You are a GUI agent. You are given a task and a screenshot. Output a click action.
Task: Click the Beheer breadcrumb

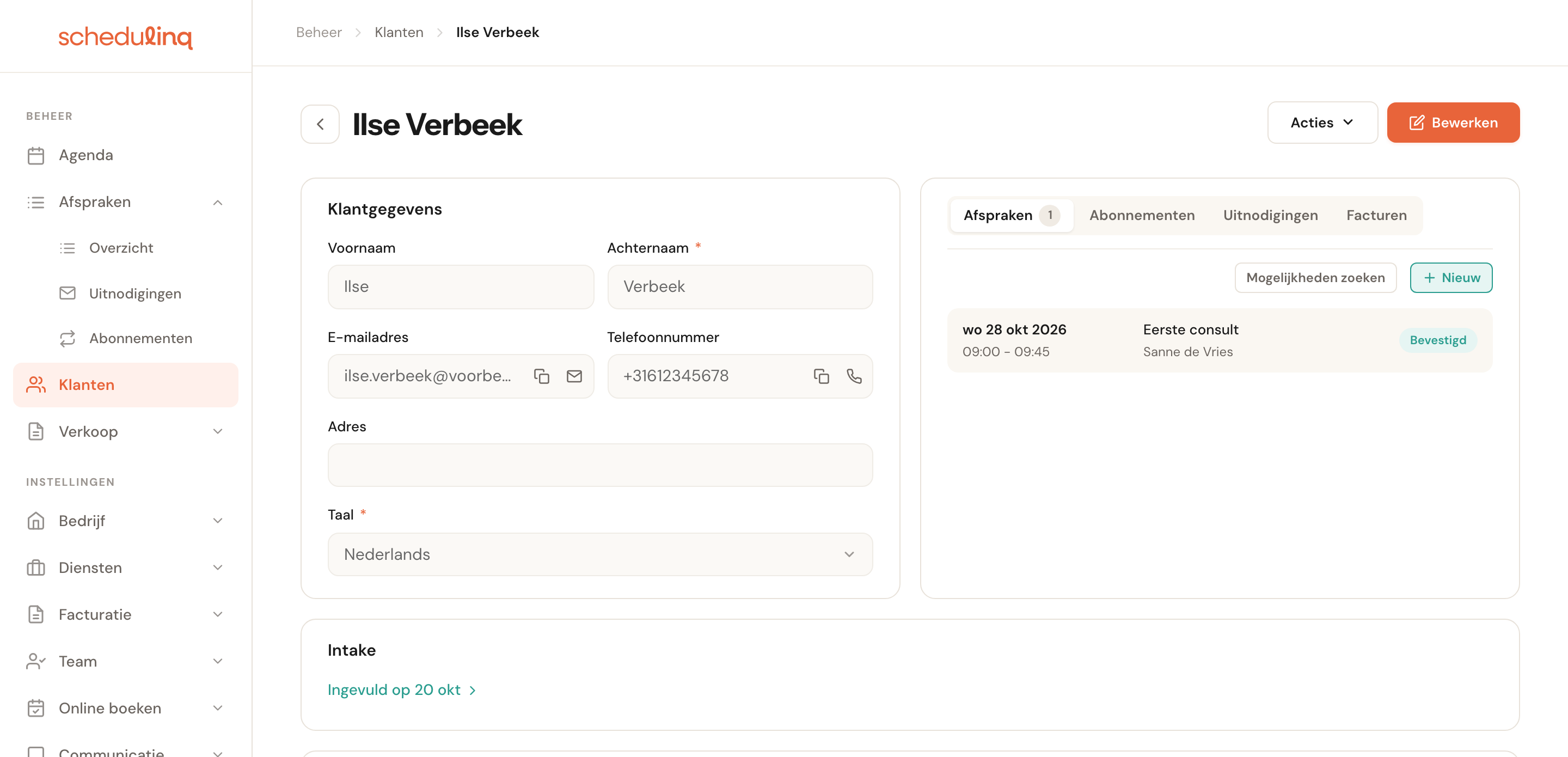click(x=319, y=32)
